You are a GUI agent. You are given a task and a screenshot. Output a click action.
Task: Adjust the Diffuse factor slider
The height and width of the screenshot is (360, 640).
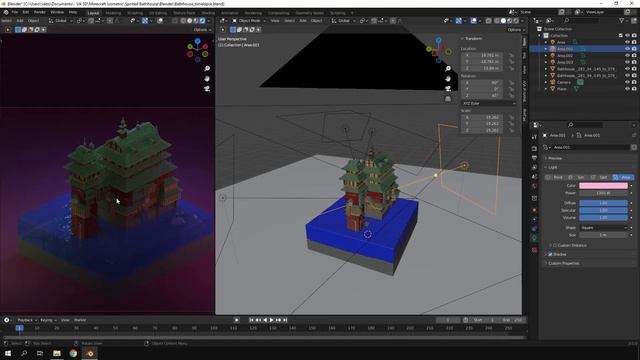[603, 203]
